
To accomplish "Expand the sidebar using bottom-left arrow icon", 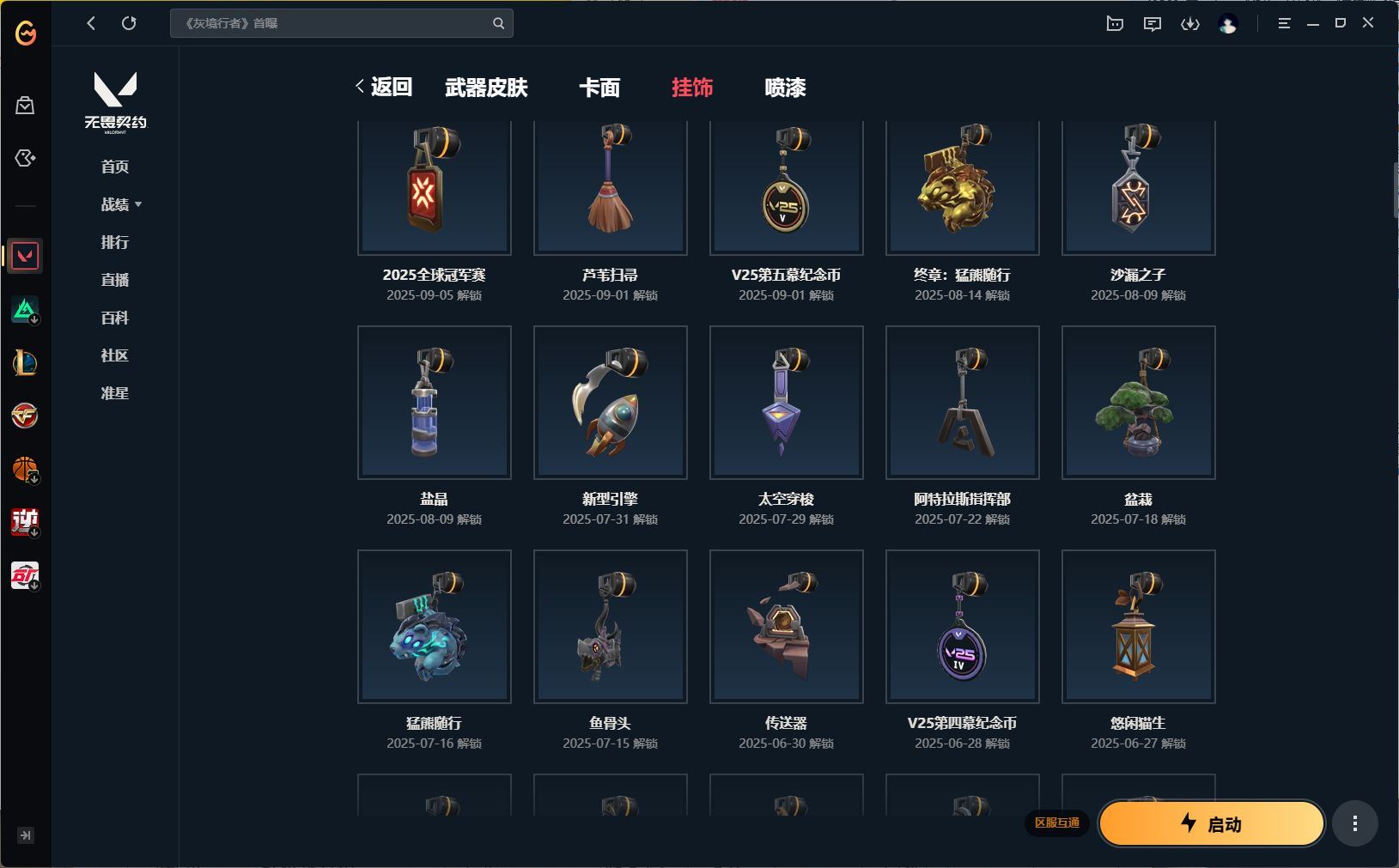I will pos(25,835).
